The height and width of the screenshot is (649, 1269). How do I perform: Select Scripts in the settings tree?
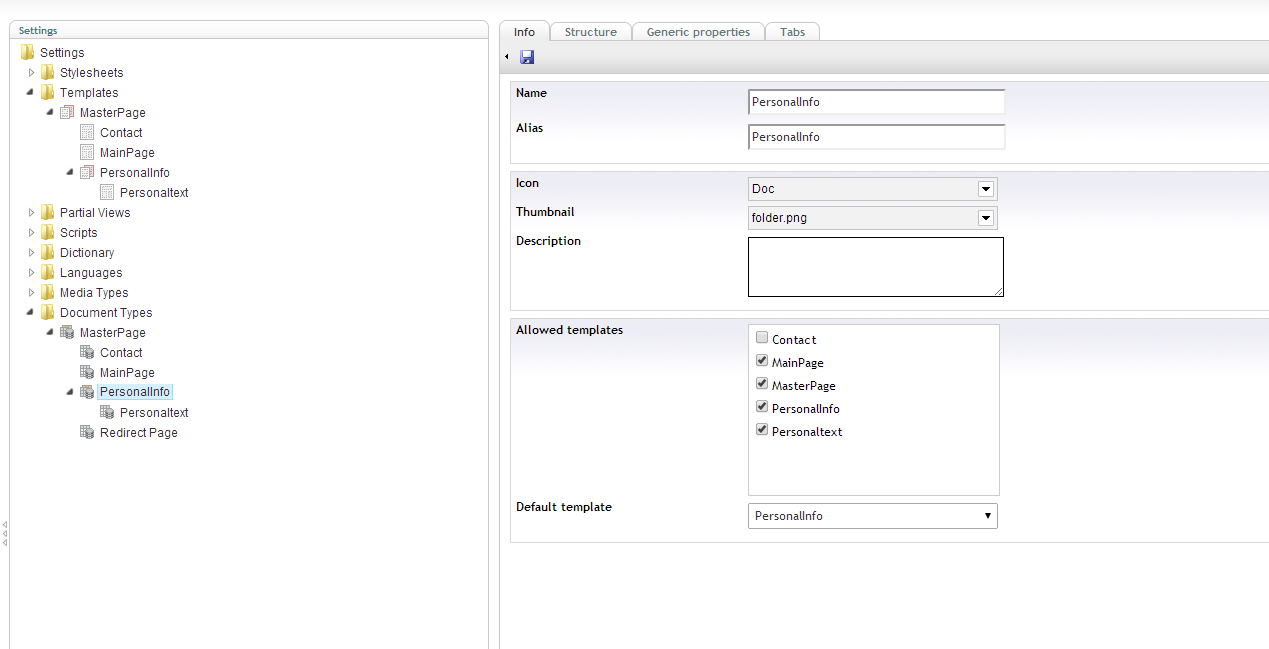tap(78, 232)
